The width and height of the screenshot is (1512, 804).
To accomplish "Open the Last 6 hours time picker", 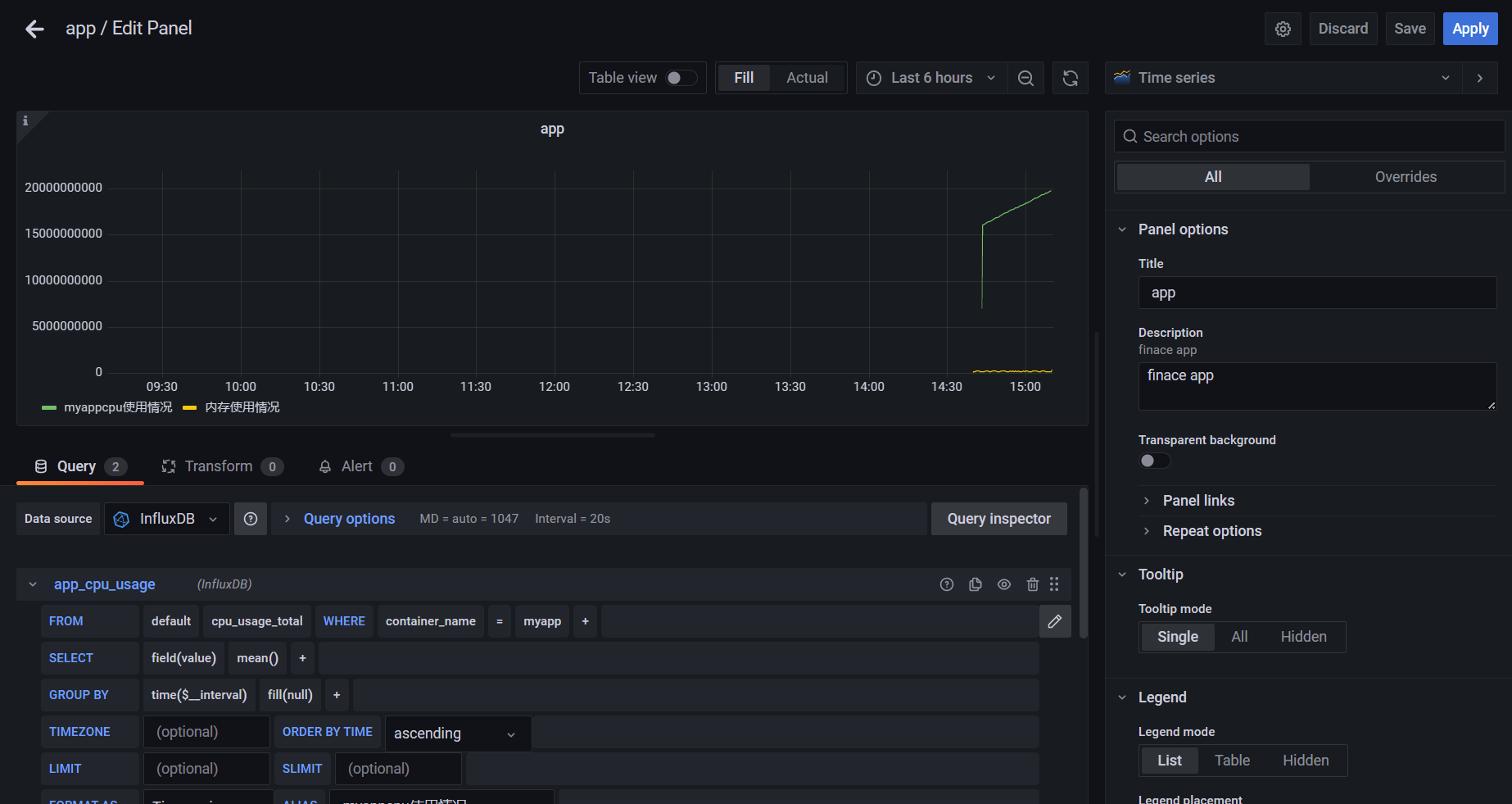I will click(932, 78).
